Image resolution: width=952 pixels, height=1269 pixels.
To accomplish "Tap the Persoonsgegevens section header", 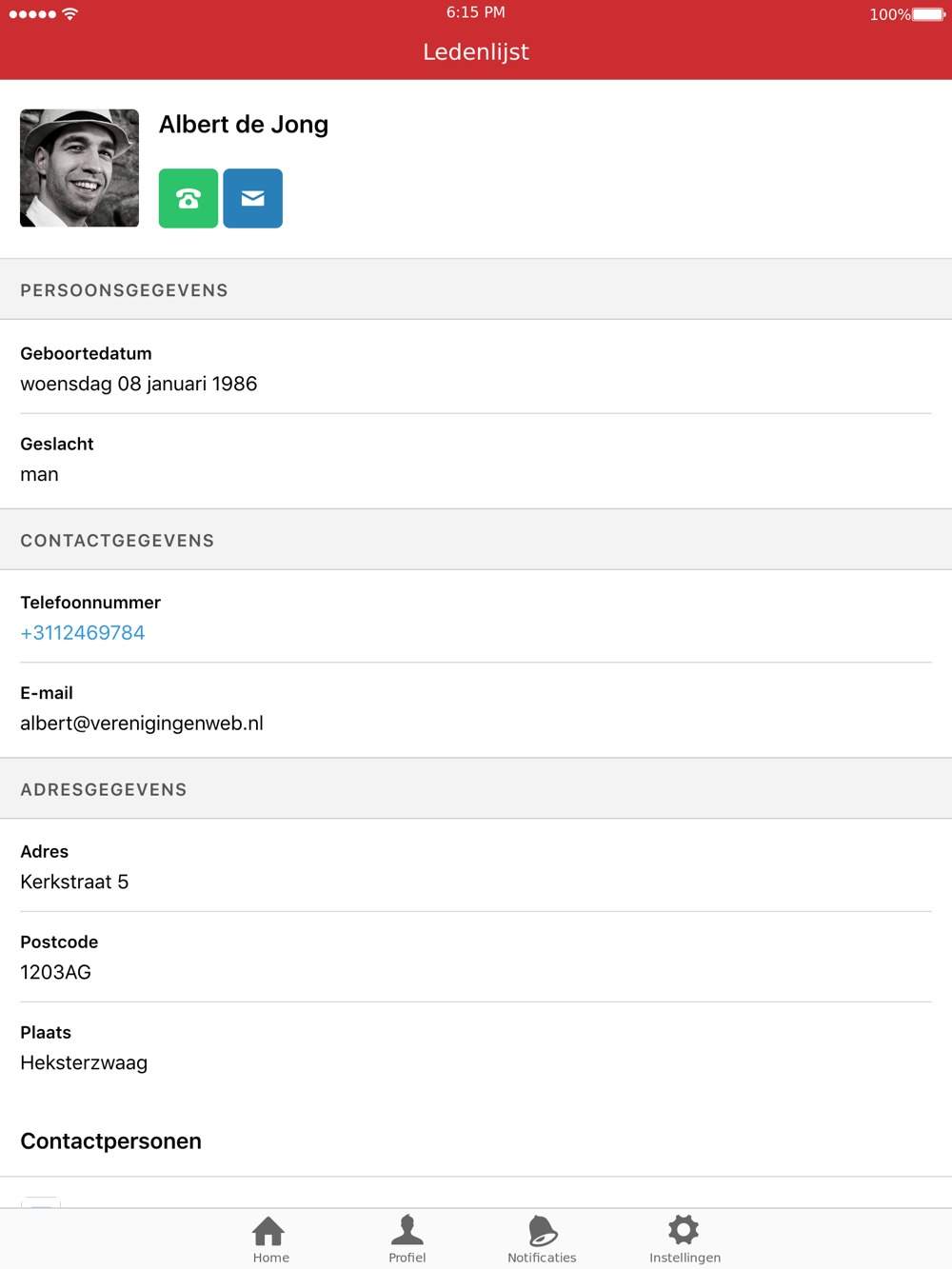I will click(x=476, y=289).
